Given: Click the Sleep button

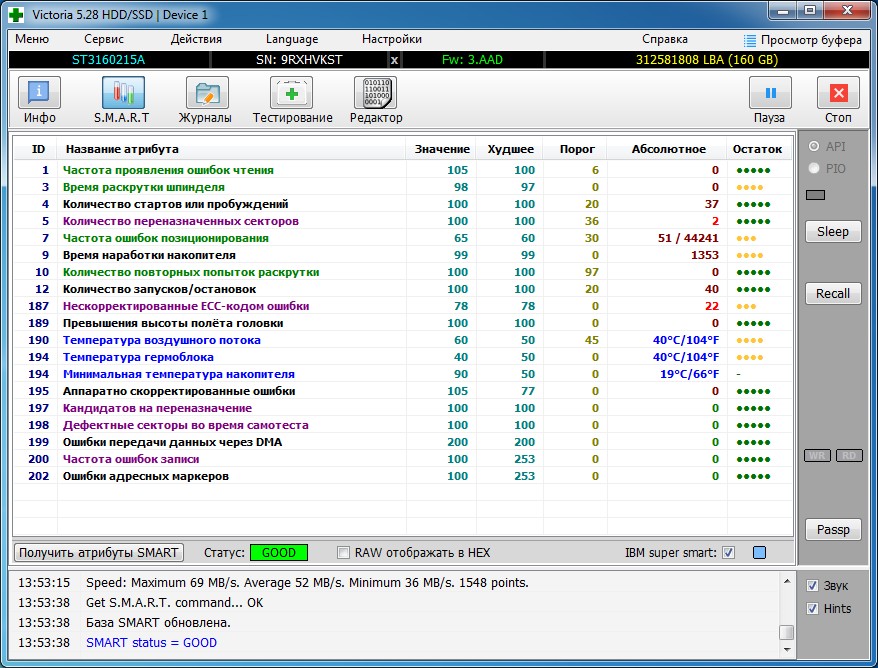Looking at the screenshot, I should coord(833,231).
